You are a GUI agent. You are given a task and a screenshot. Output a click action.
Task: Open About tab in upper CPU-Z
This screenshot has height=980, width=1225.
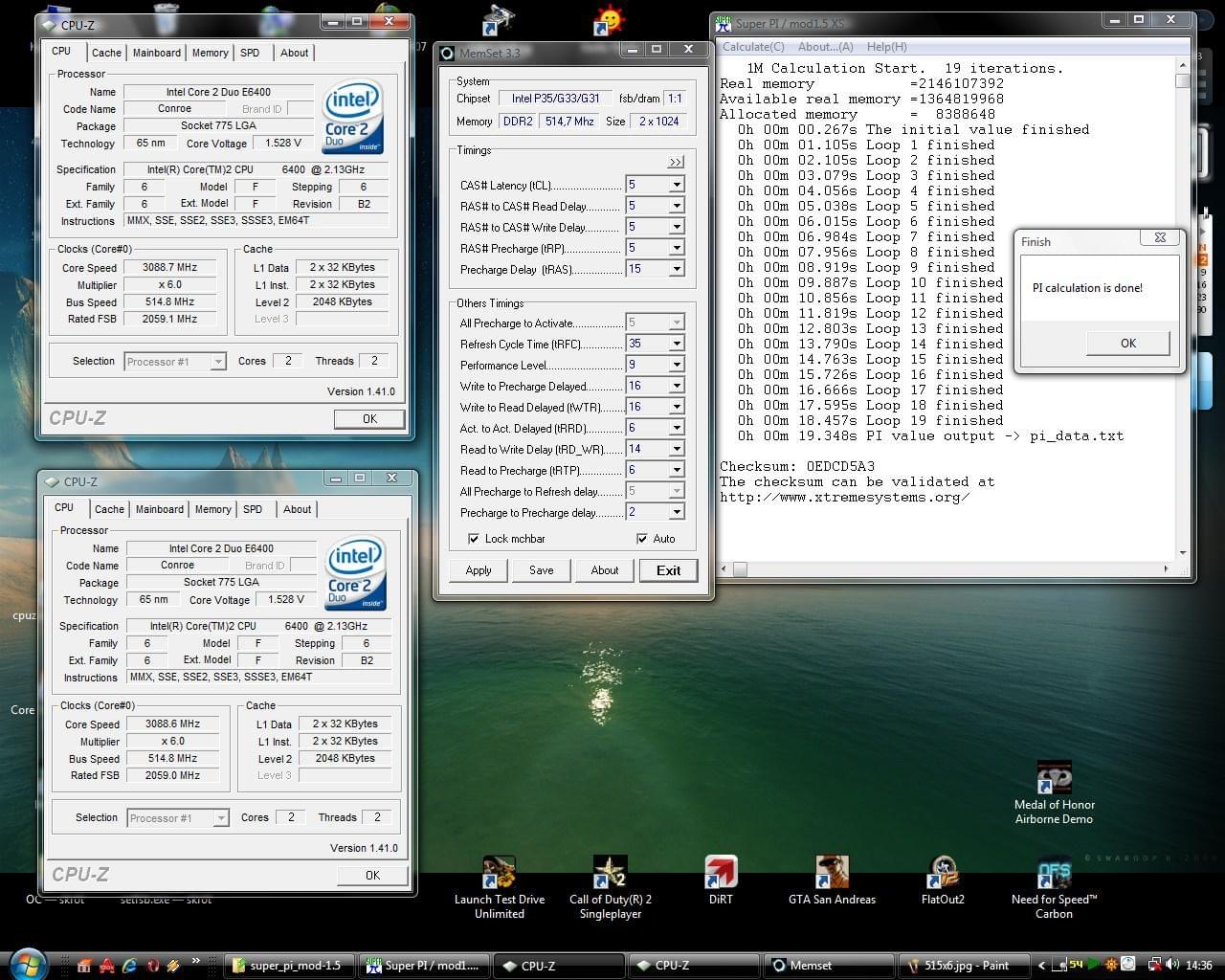(x=294, y=54)
